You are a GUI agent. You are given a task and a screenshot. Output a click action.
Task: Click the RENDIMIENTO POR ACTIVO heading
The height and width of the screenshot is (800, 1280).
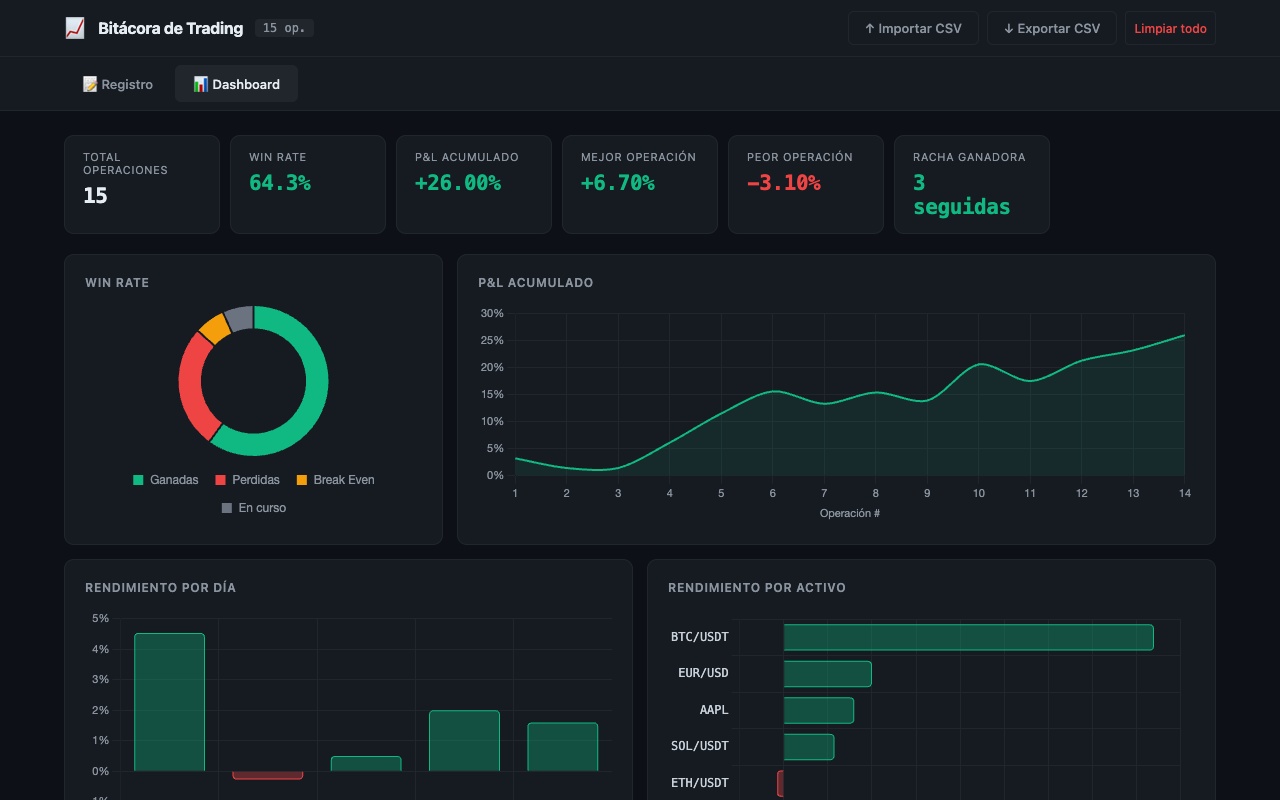coord(757,588)
